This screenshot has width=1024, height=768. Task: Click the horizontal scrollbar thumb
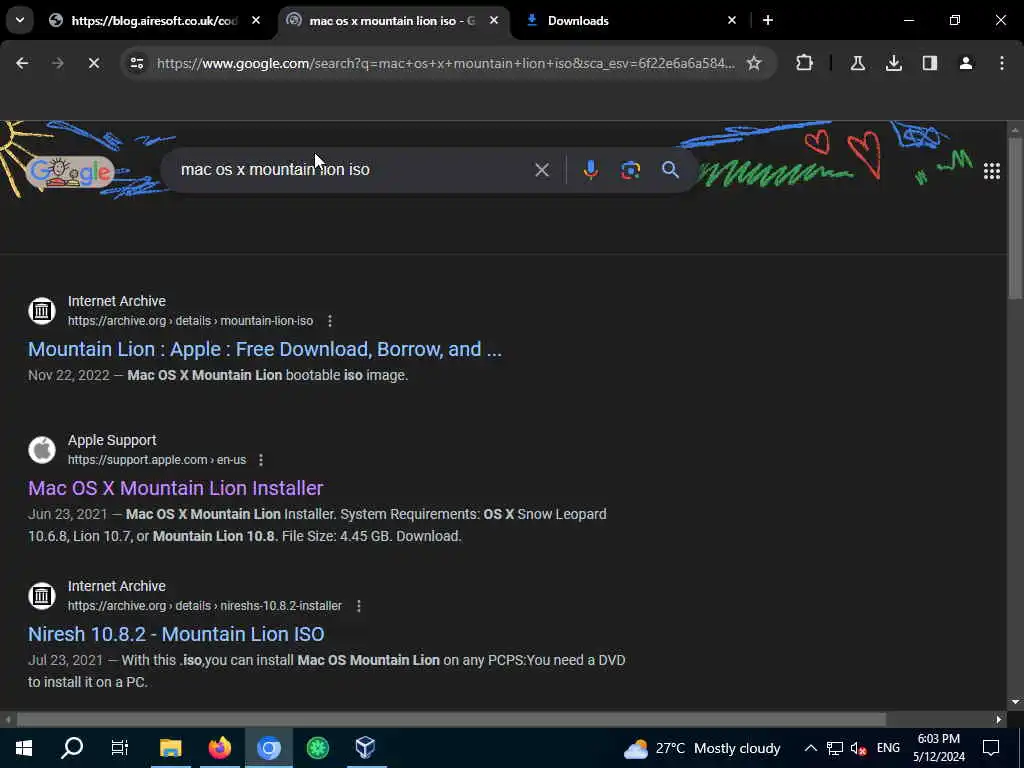[451, 719]
